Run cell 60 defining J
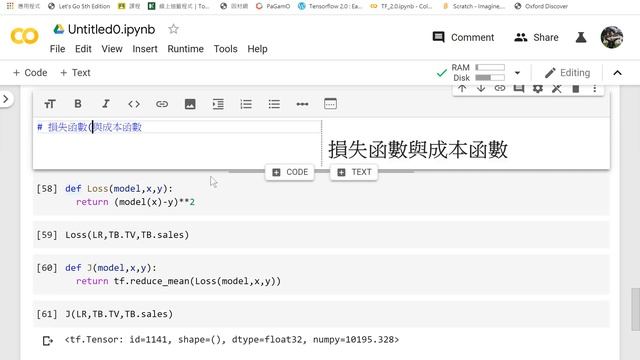The height and width of the screenshot is (360, 640). [47, 268]
